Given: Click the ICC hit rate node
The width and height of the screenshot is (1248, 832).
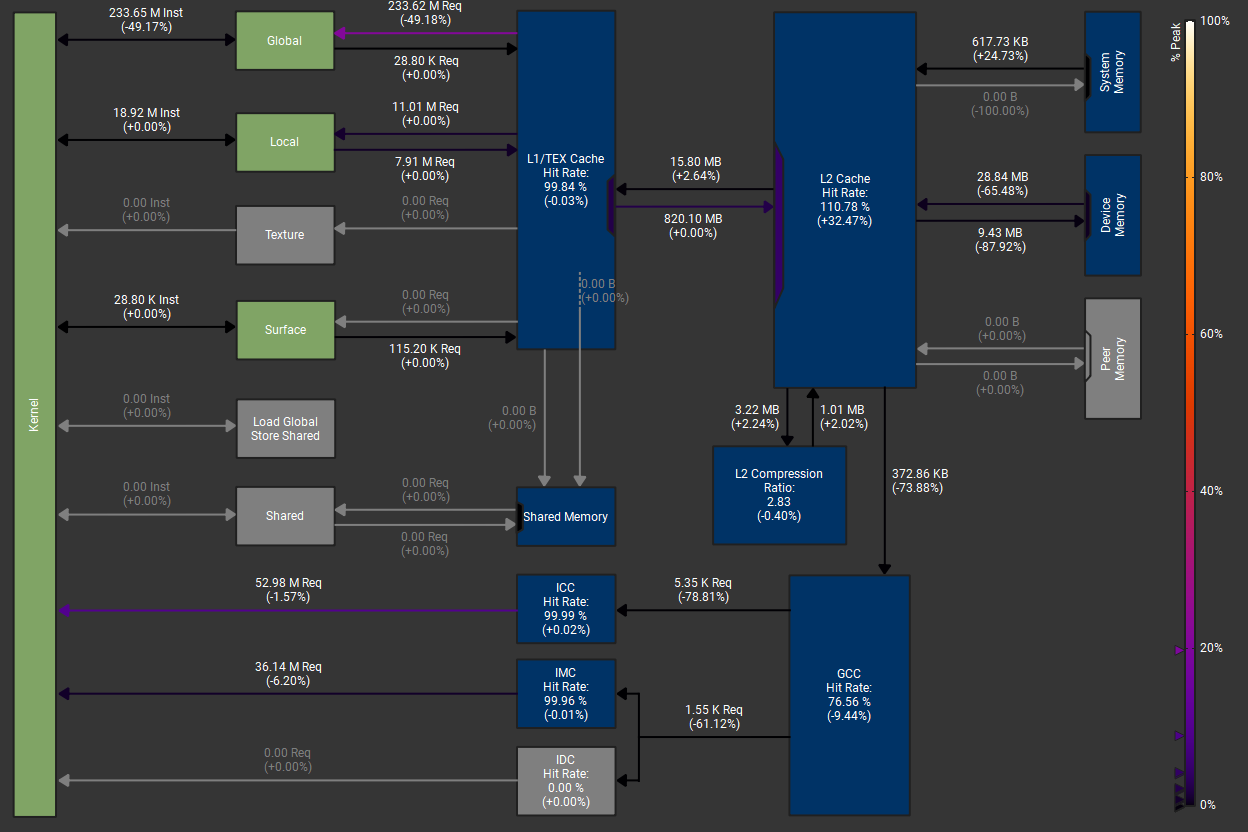Looking at the screenshot, I should tap(566, 608).
